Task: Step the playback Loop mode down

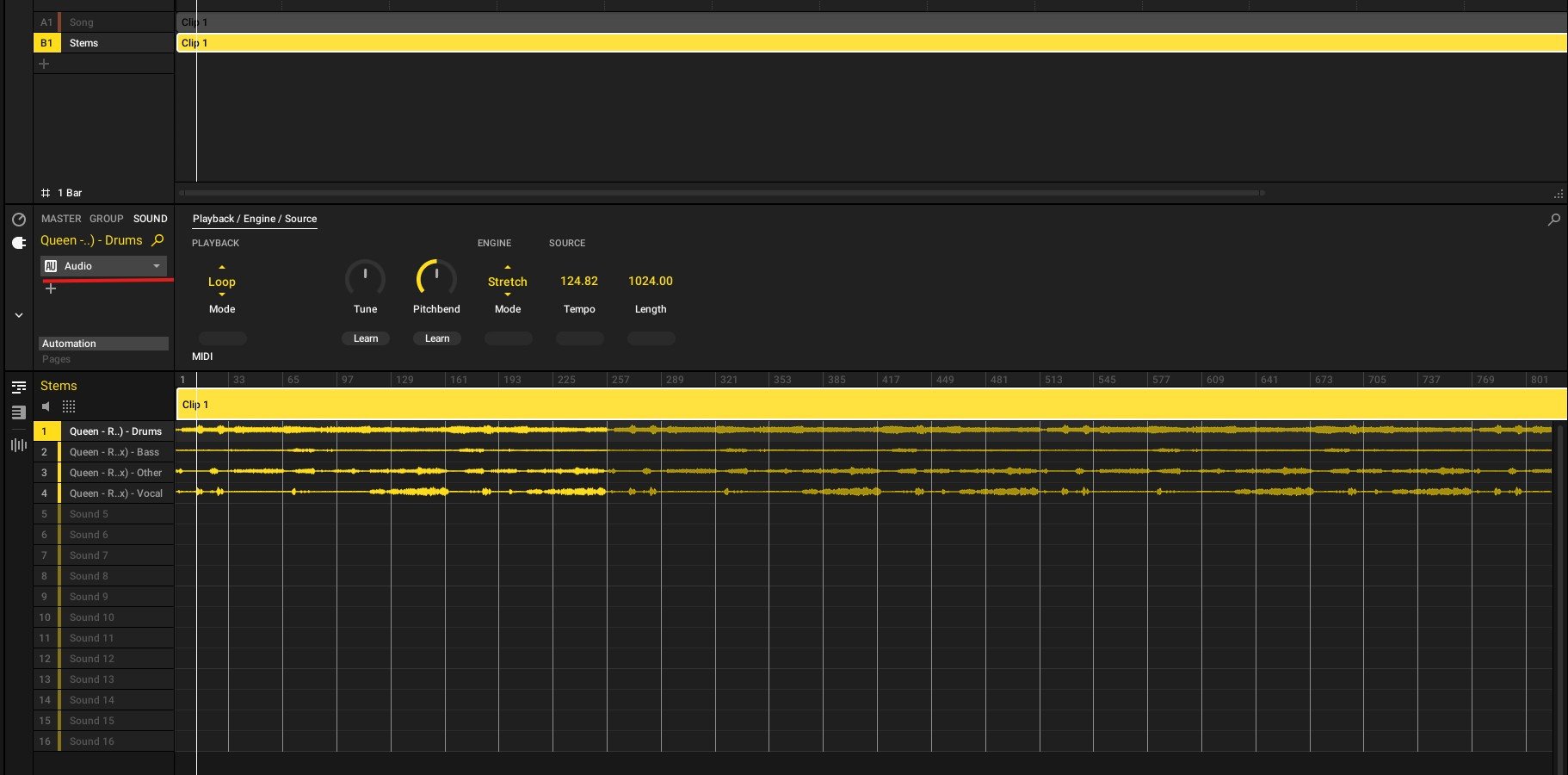Action: [x=222, y=294]
